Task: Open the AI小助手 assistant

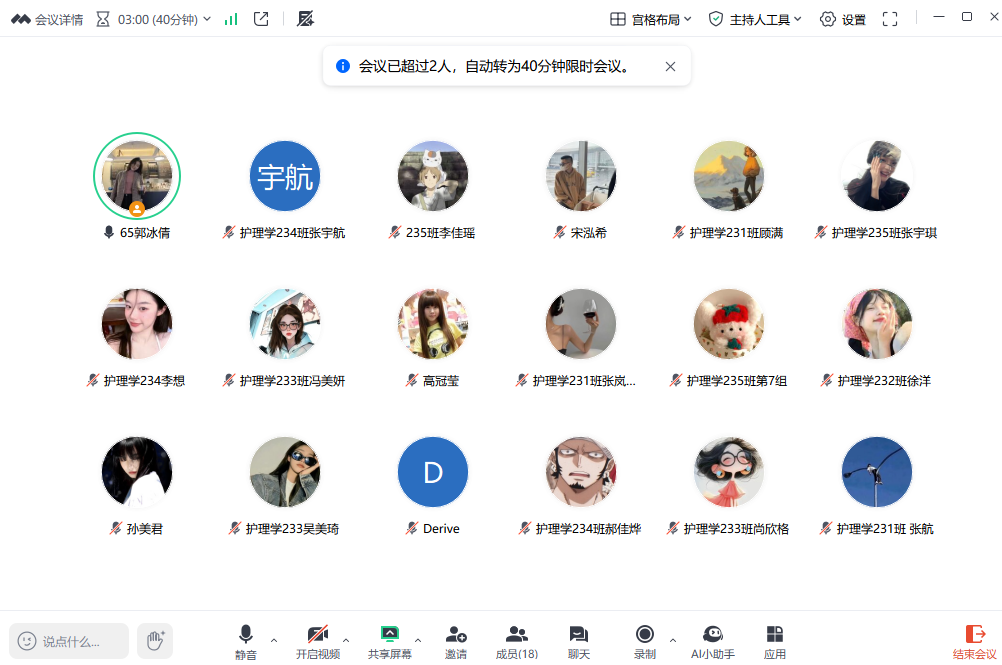Action: point(712,640)
